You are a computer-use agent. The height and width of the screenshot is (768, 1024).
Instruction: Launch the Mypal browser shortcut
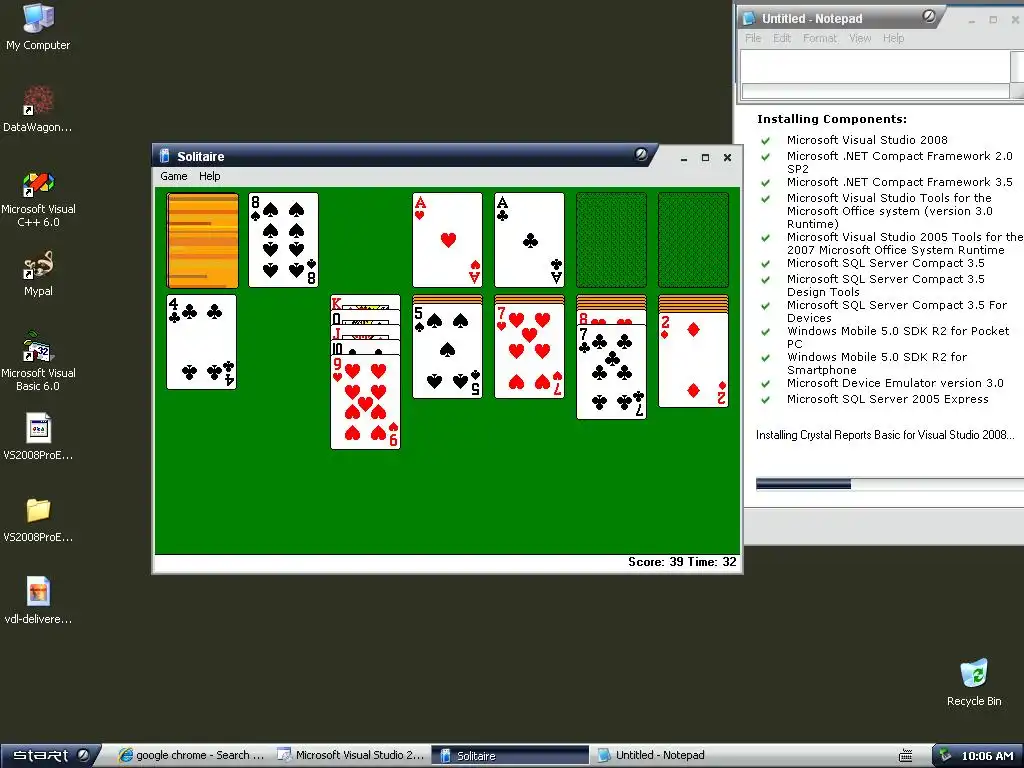point(38,274)
